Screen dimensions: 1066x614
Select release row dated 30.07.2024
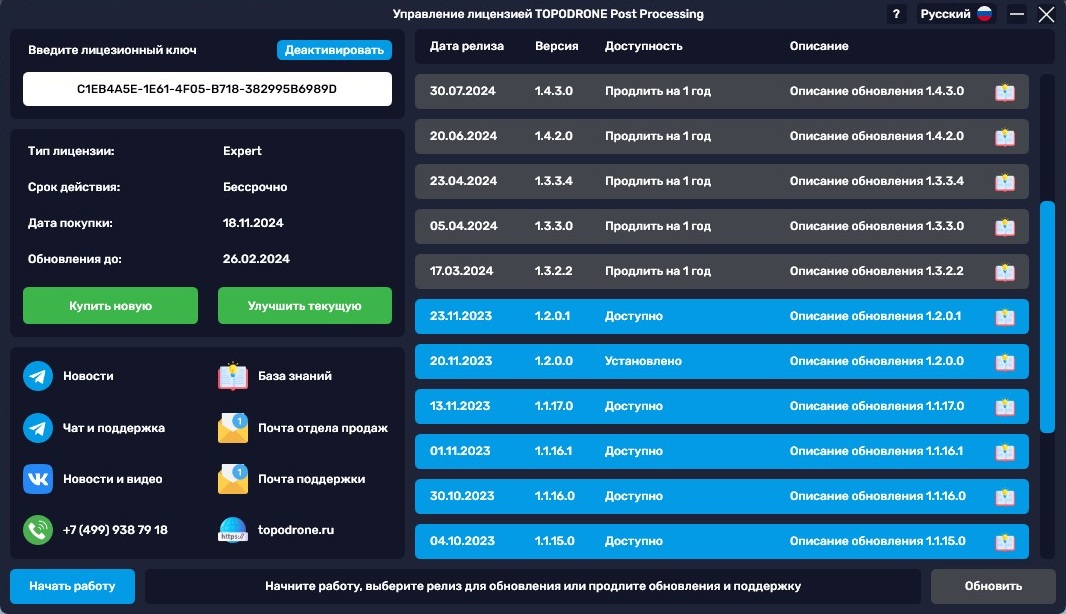[x=721, y=92]
